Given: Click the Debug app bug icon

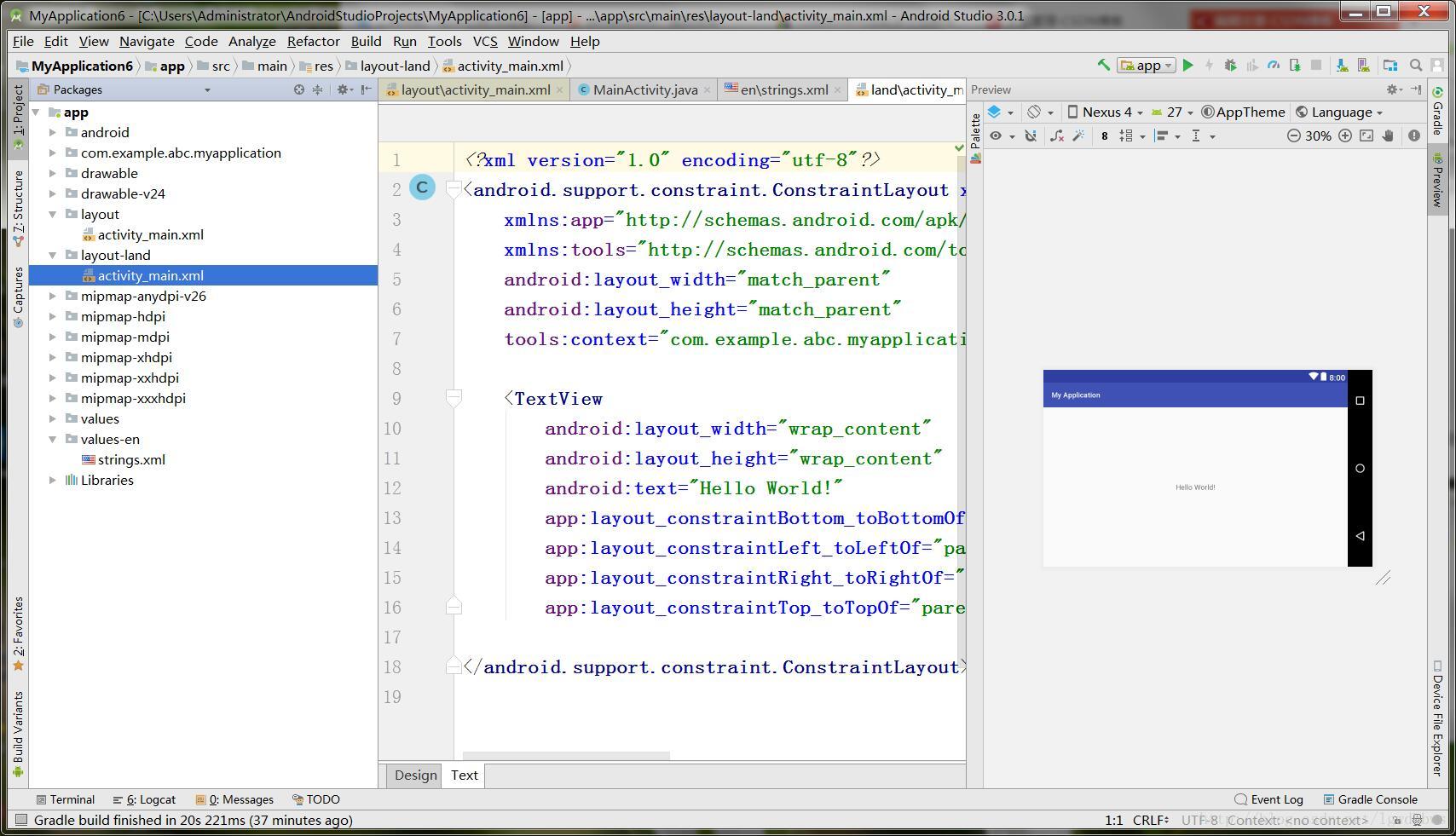Looking at the screenshot, I should coord(1230,66).
